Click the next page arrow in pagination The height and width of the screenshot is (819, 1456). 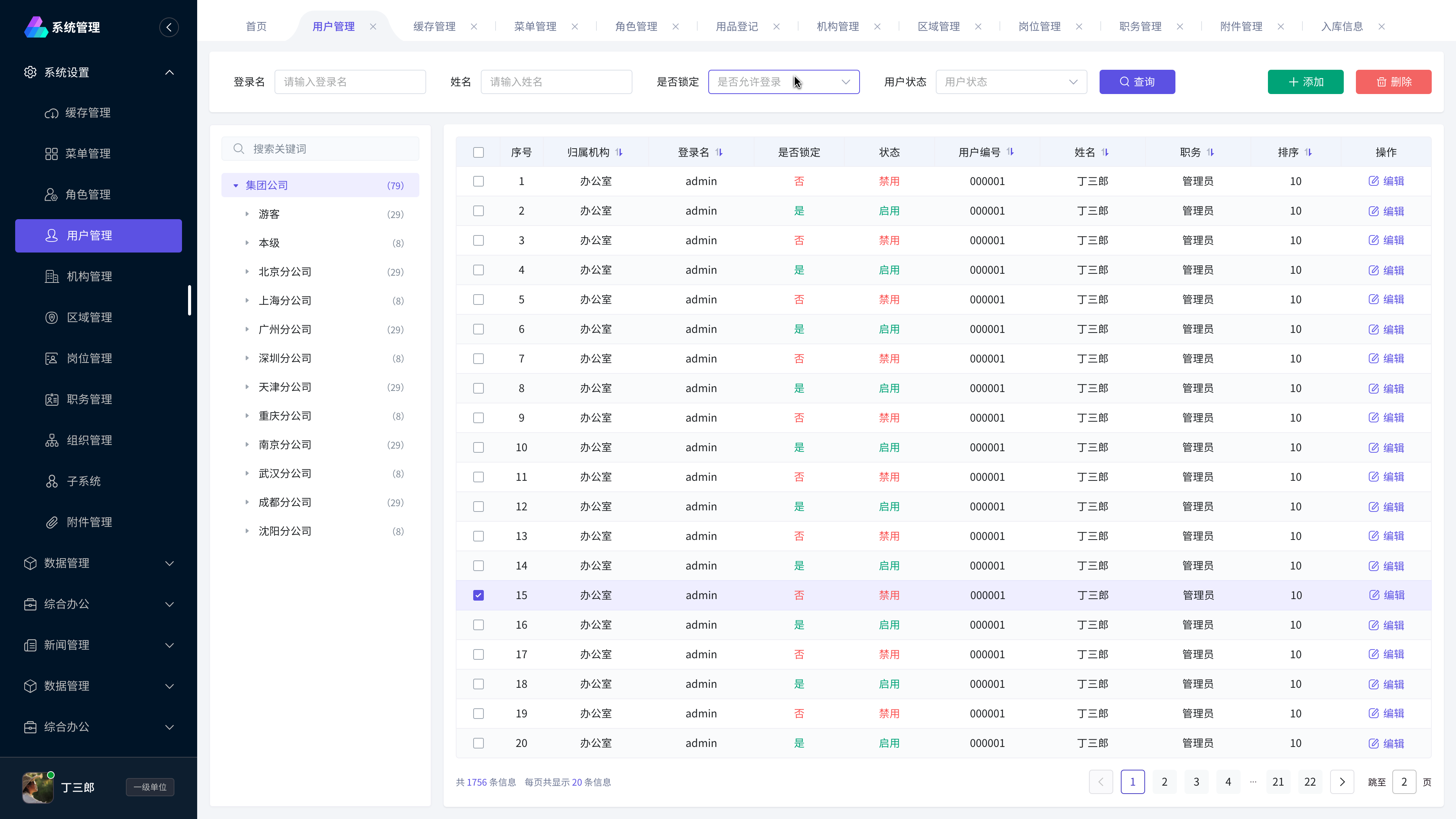pyautogui.click(x=1342, y=782)
